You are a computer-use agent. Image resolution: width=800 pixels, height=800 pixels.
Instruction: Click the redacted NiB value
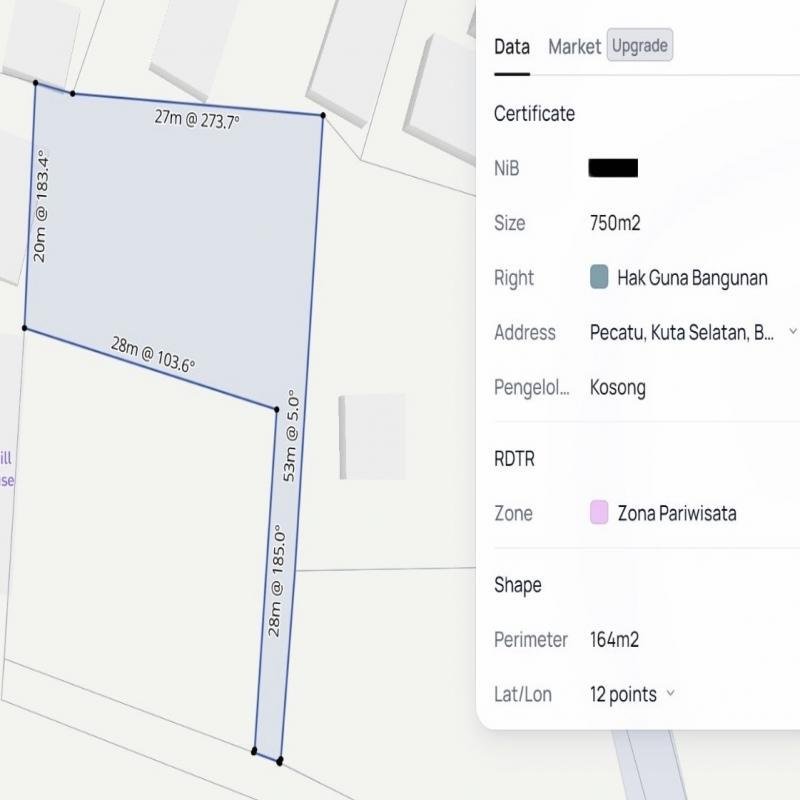click(615, 169)
